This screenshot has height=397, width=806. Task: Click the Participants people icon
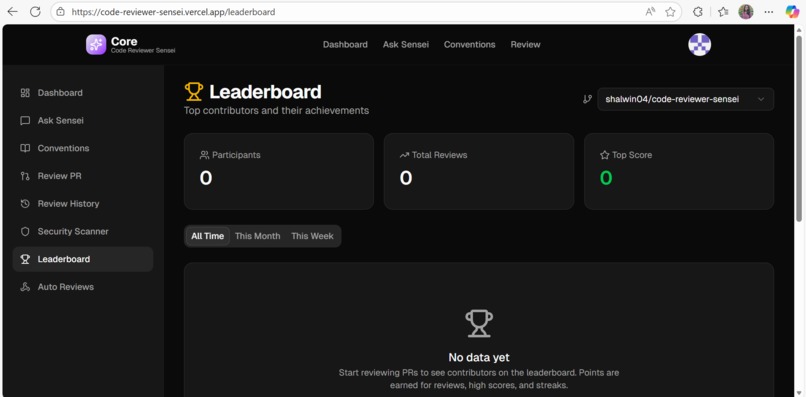[x=204, y=155]
